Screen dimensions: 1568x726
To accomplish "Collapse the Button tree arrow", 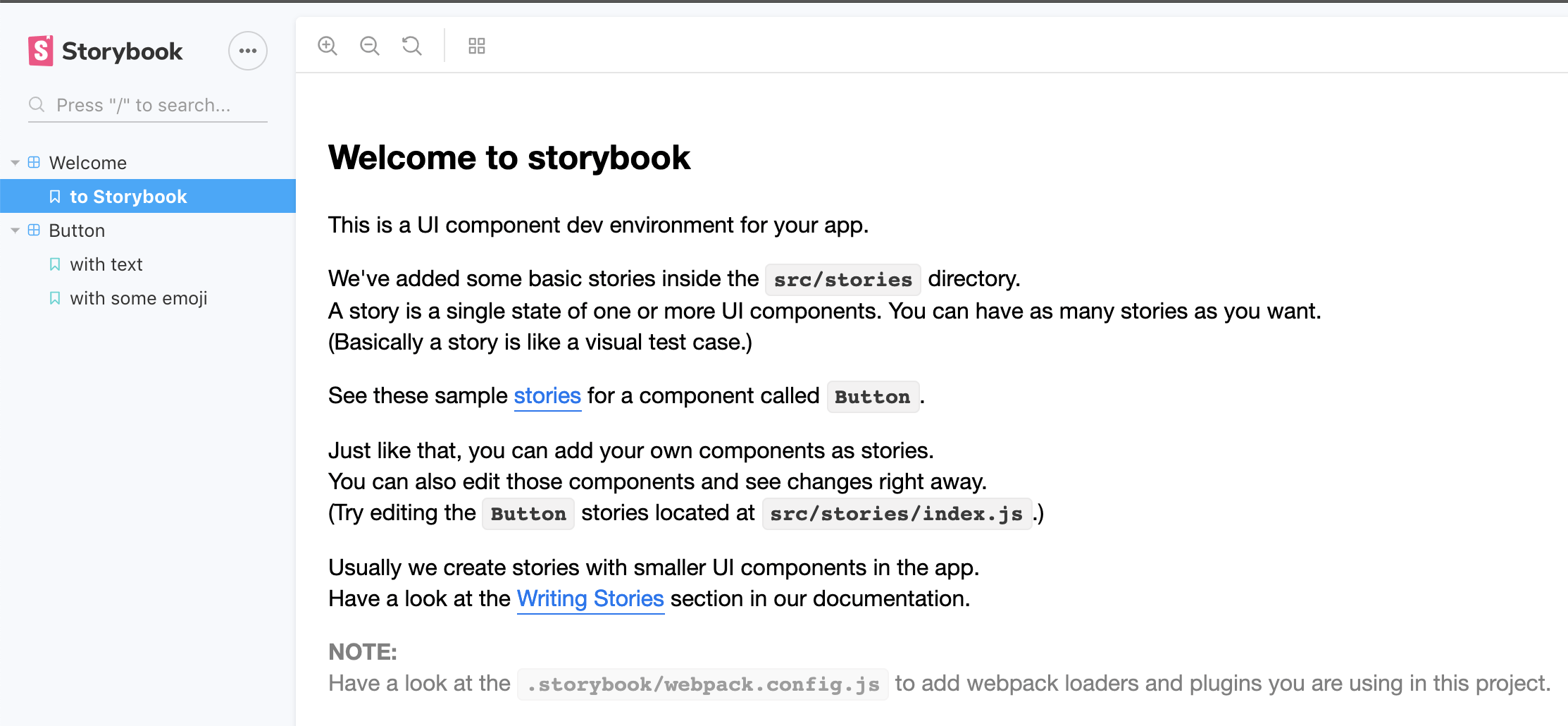I will 15,230.
